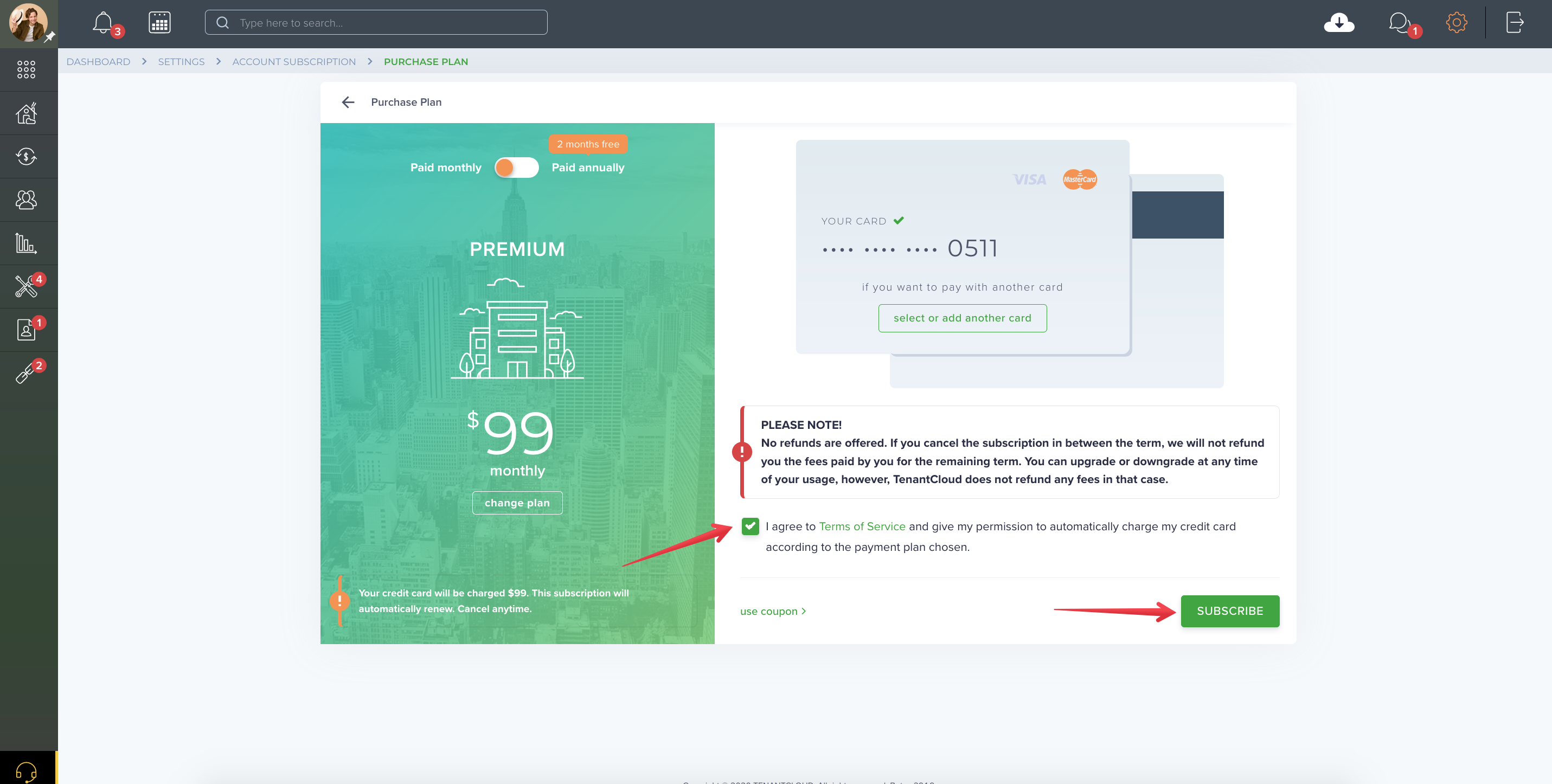Open the reports chart icon in sidebar

27,243
